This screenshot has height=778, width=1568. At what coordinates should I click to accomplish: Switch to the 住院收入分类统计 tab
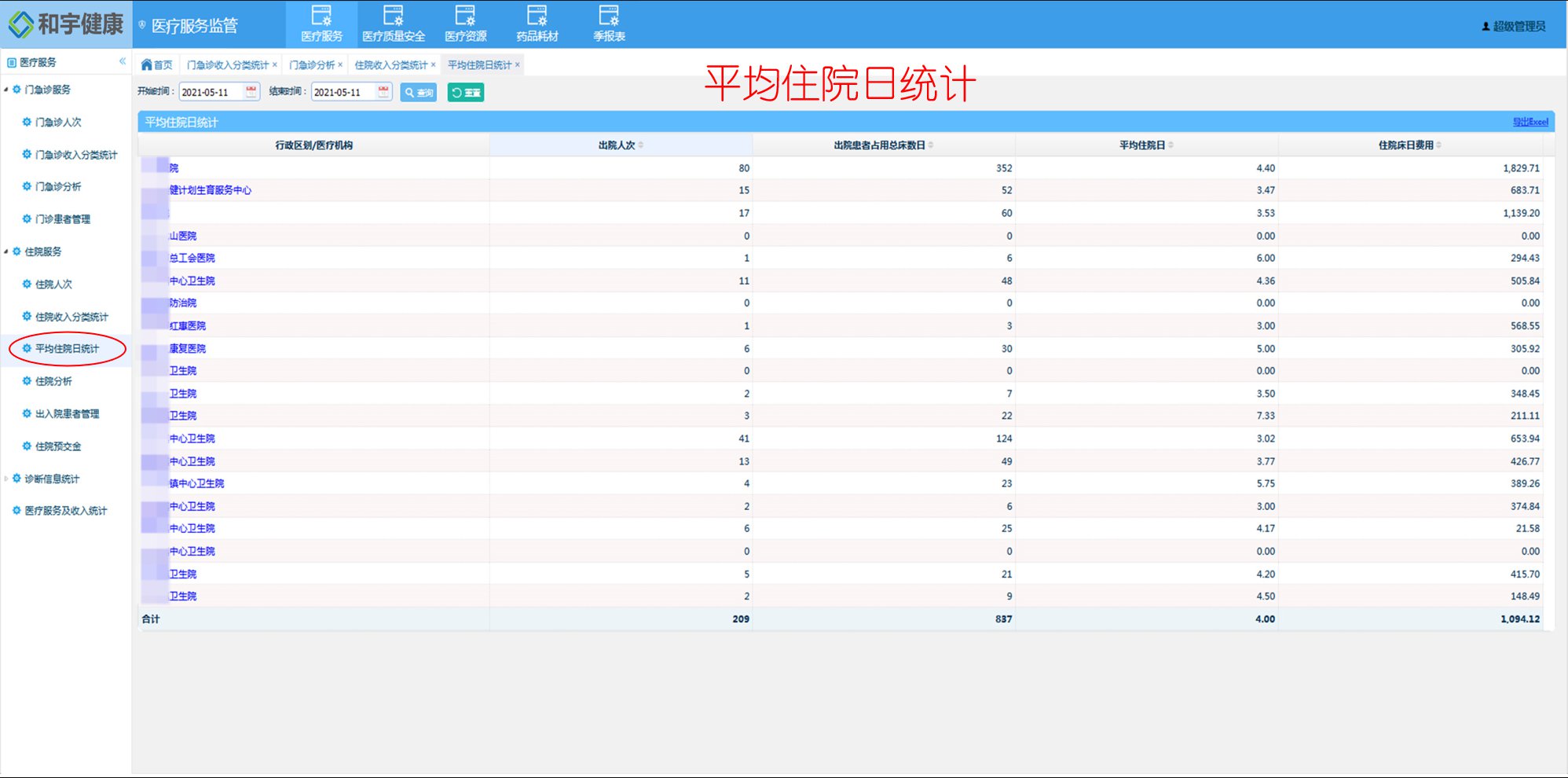tap(390, 65)
